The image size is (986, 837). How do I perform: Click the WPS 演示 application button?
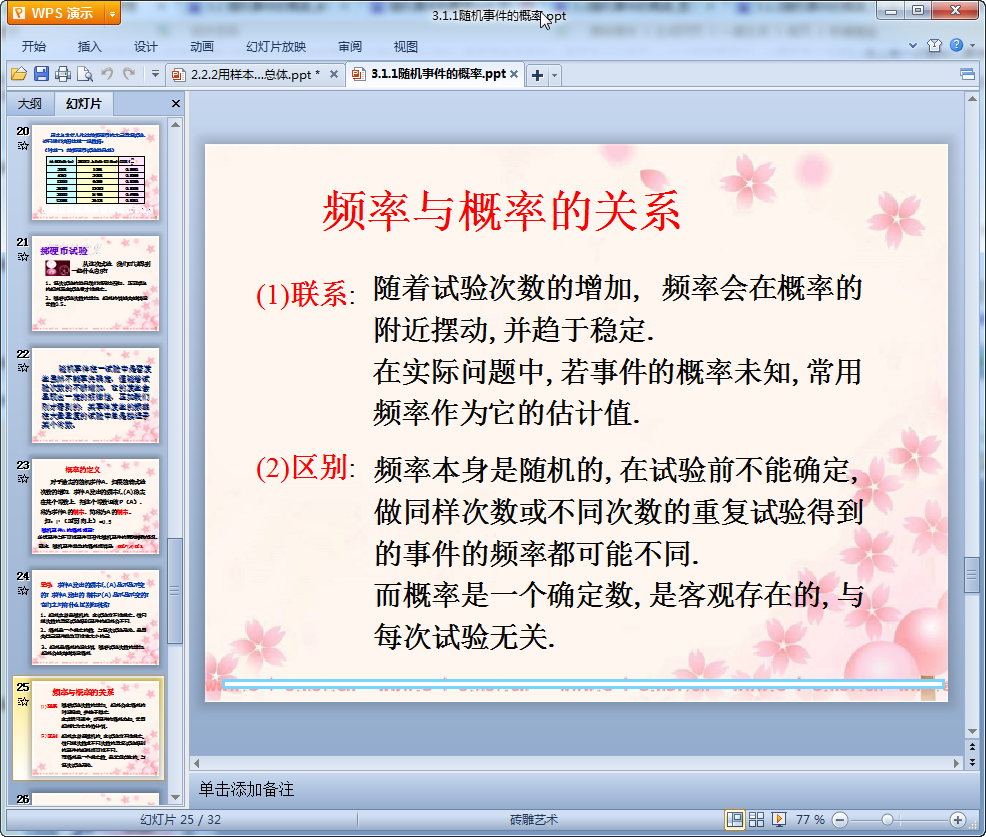tap(57, 13)
